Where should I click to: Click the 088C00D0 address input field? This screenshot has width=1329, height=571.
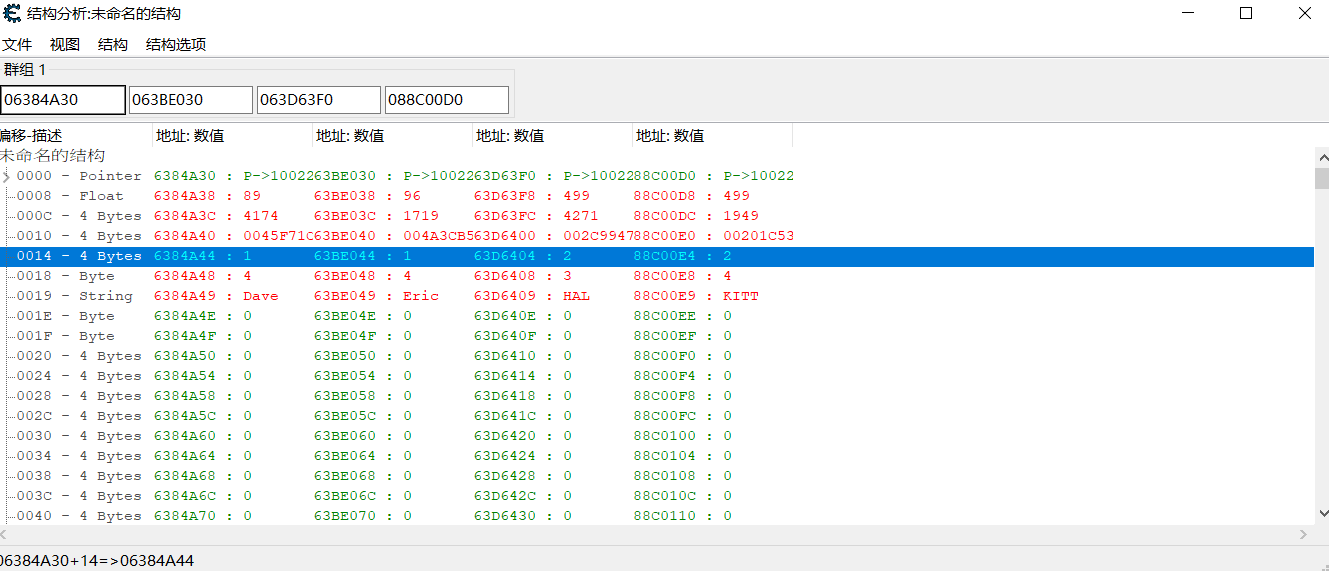pos(447,100)
